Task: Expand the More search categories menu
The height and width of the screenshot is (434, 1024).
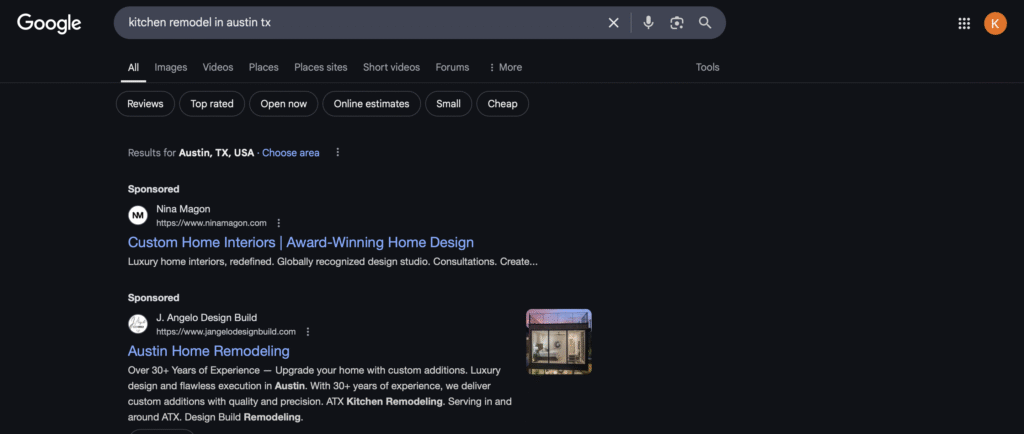Action: [x=505, y=67]
